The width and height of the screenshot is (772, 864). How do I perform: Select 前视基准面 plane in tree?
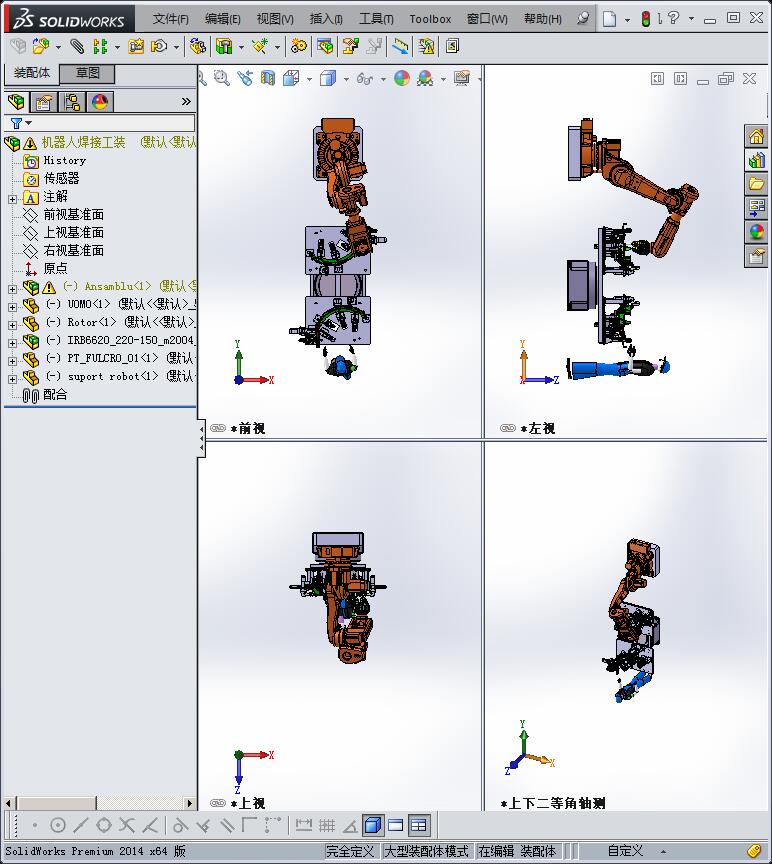pos(74,214)
